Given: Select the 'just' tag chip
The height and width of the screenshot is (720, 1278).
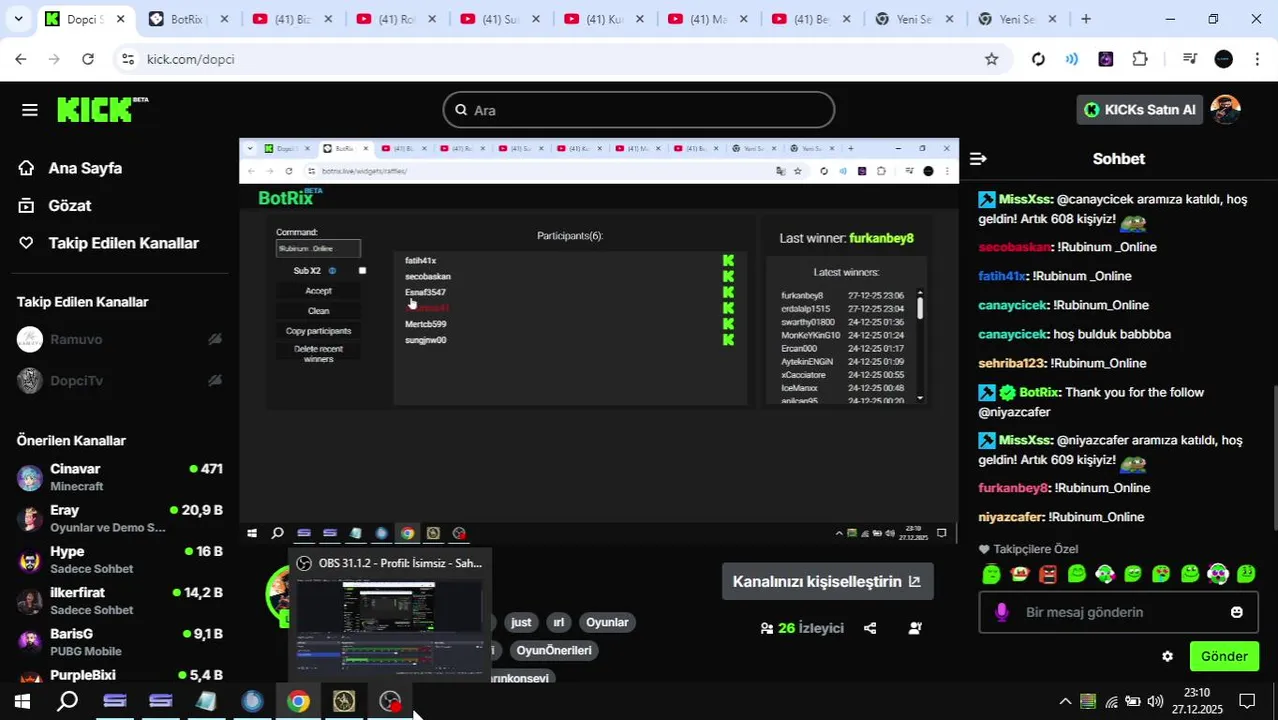Looking at the screenshot, I should coord(521,622).
